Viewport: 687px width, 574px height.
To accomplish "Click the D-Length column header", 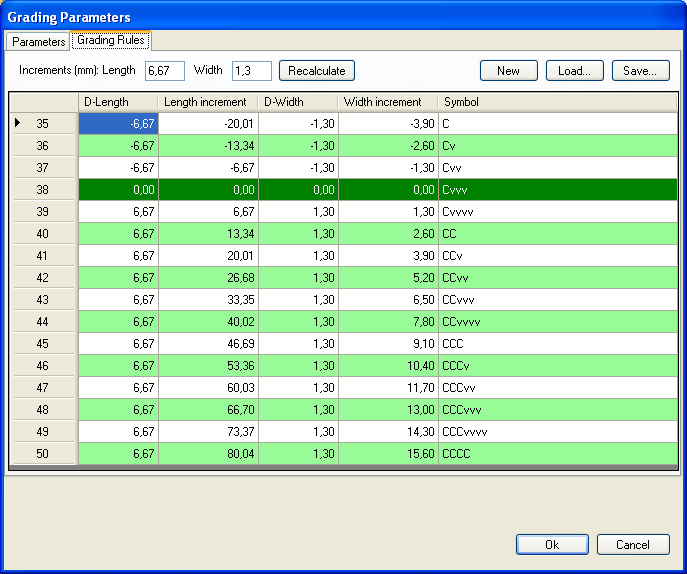I will click(x=118, y=102).
